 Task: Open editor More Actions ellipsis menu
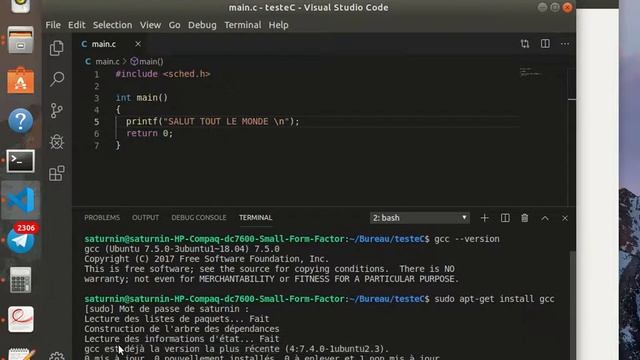[x=565, y=44]
